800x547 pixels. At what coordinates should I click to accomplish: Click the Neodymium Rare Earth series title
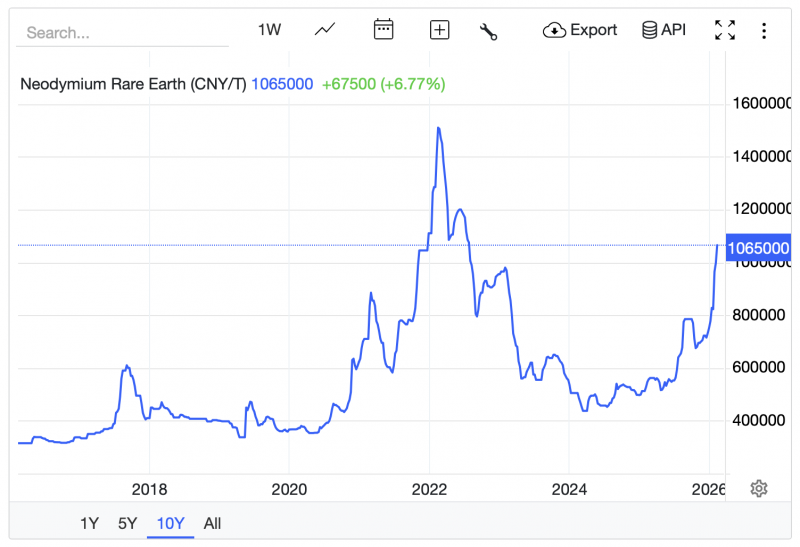(133, 83)
